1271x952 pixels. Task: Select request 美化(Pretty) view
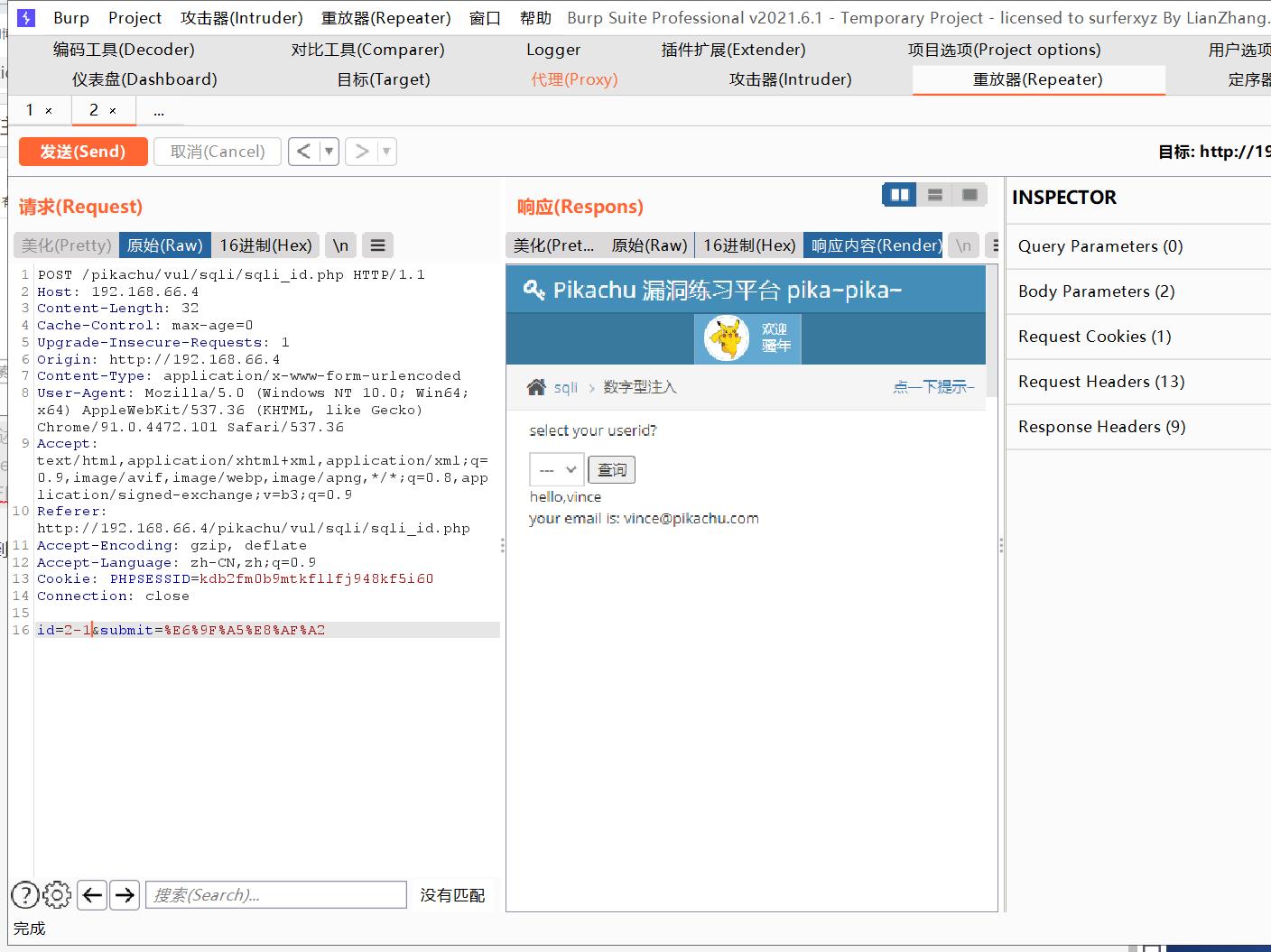click(x=67, y=245)
